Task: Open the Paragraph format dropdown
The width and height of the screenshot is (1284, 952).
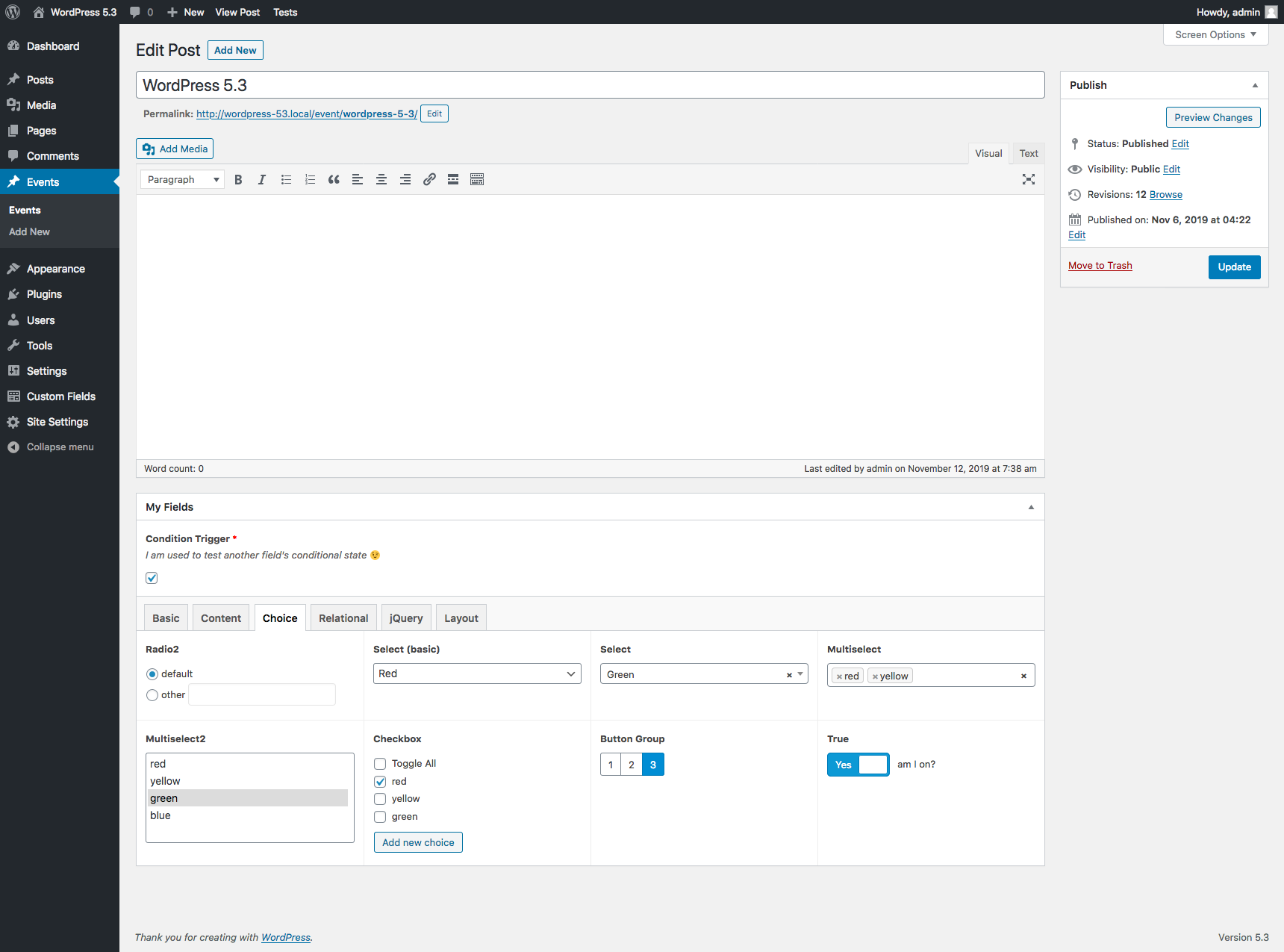Action: point(182,179)
